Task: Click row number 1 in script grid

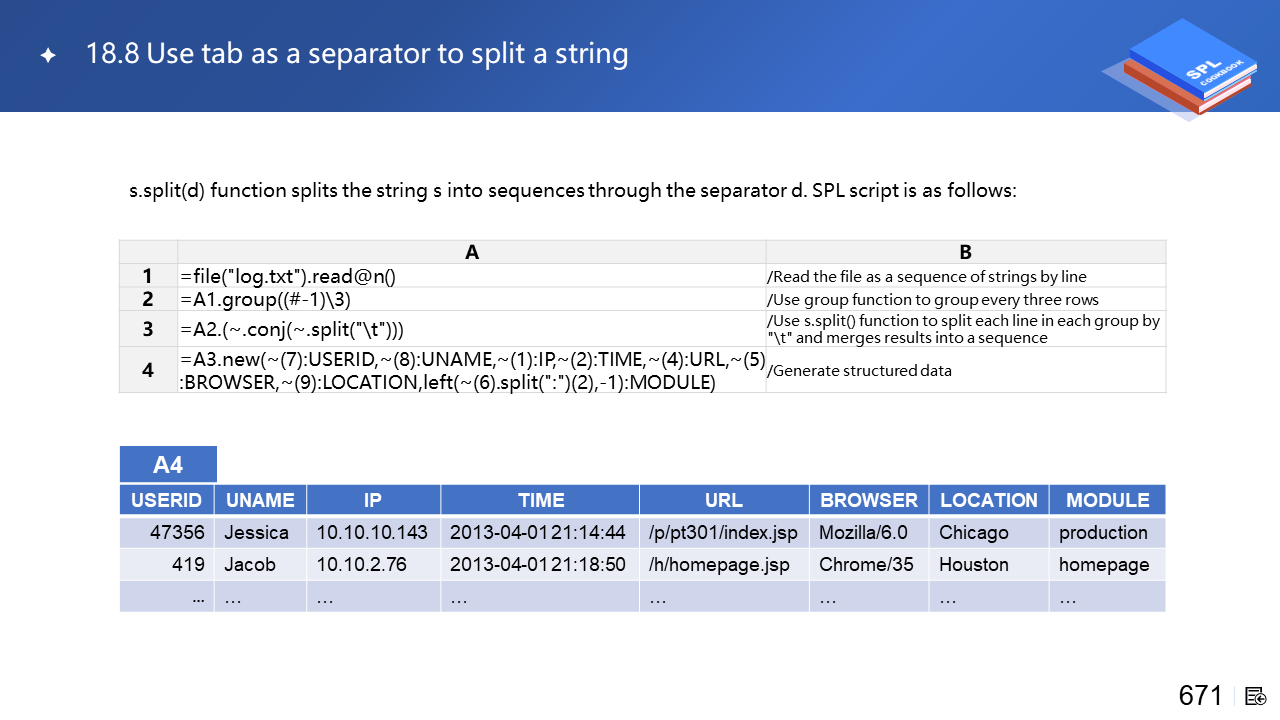Action: point(148,276)
